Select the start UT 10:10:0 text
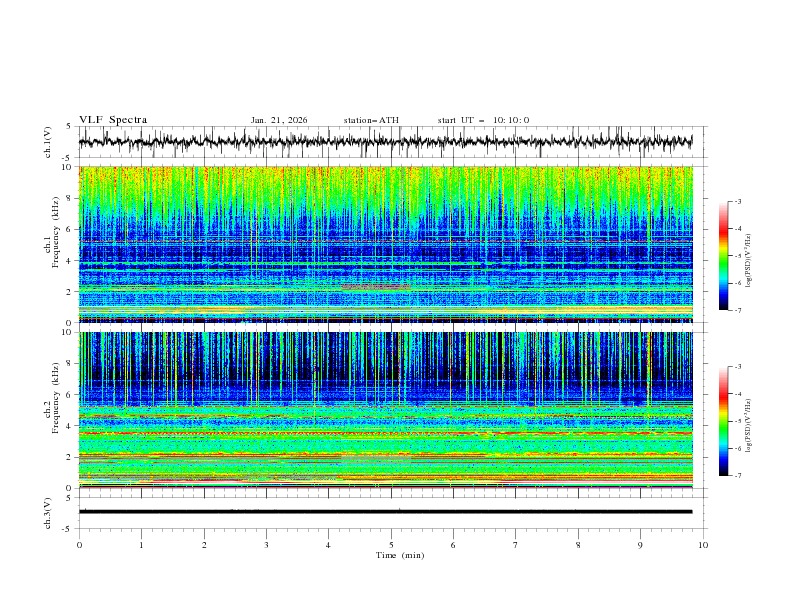Screen dimensions: 792x612 click(483, 120)
